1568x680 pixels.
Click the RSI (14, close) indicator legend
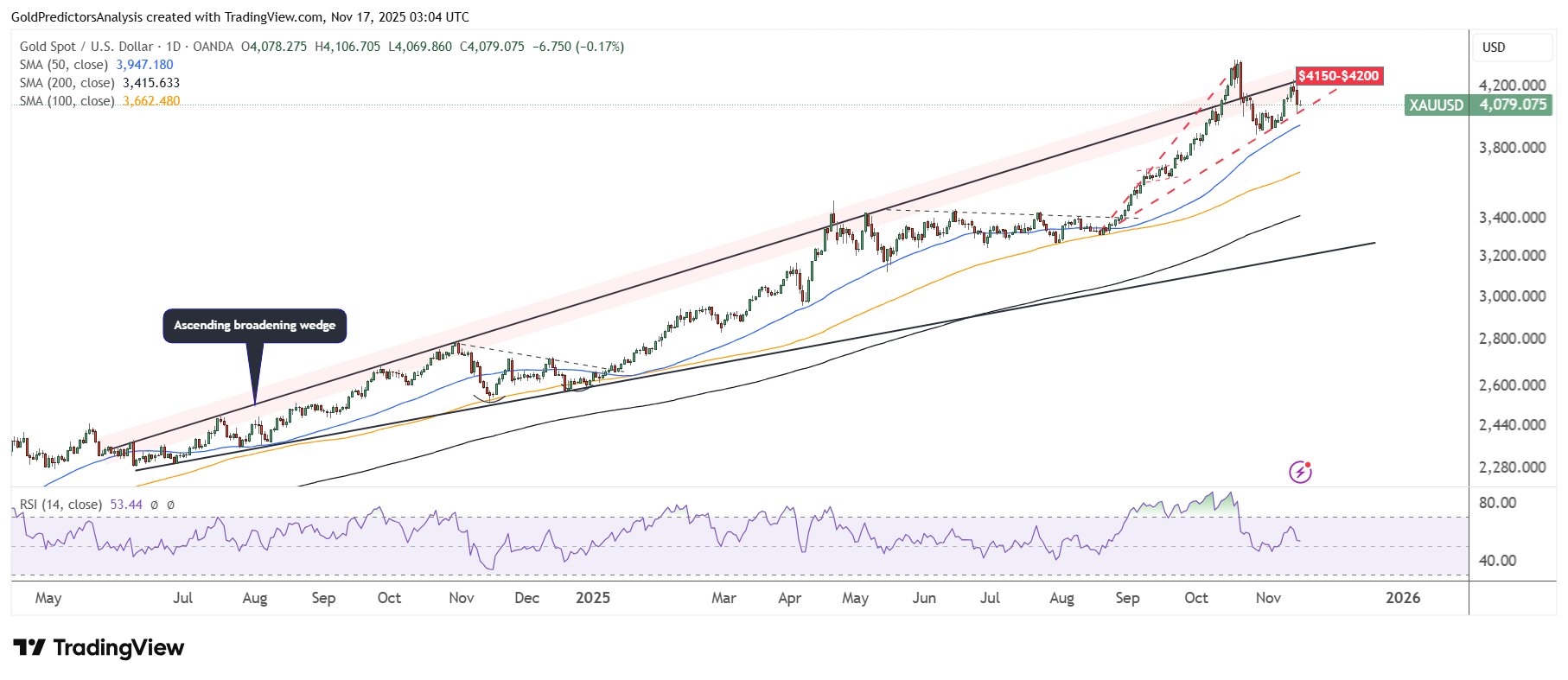click(61, 505)
